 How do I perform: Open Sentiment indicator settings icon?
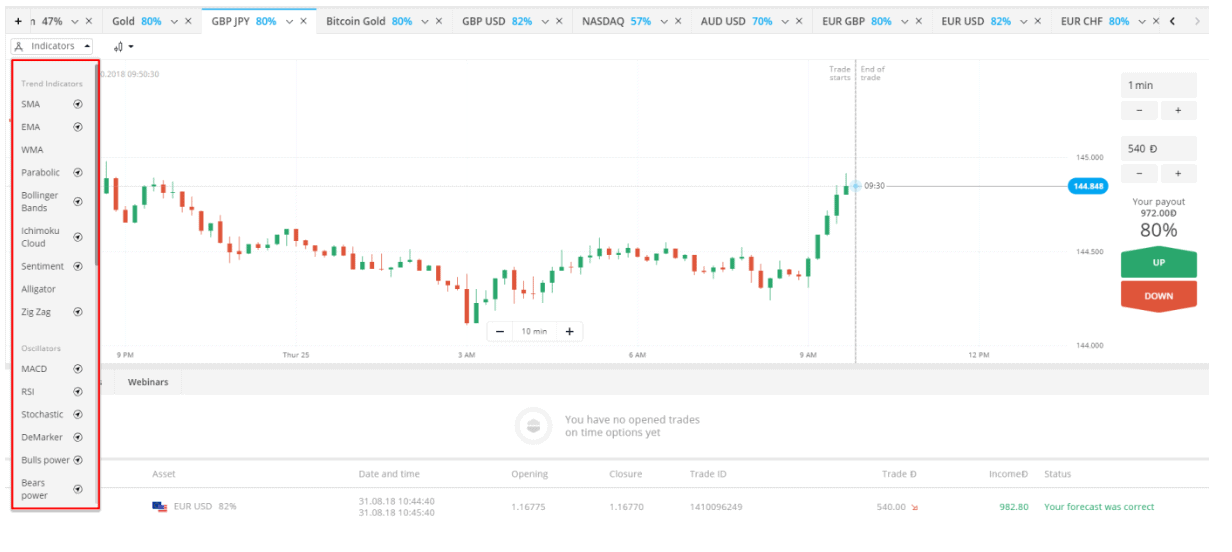tap(78, 266)
